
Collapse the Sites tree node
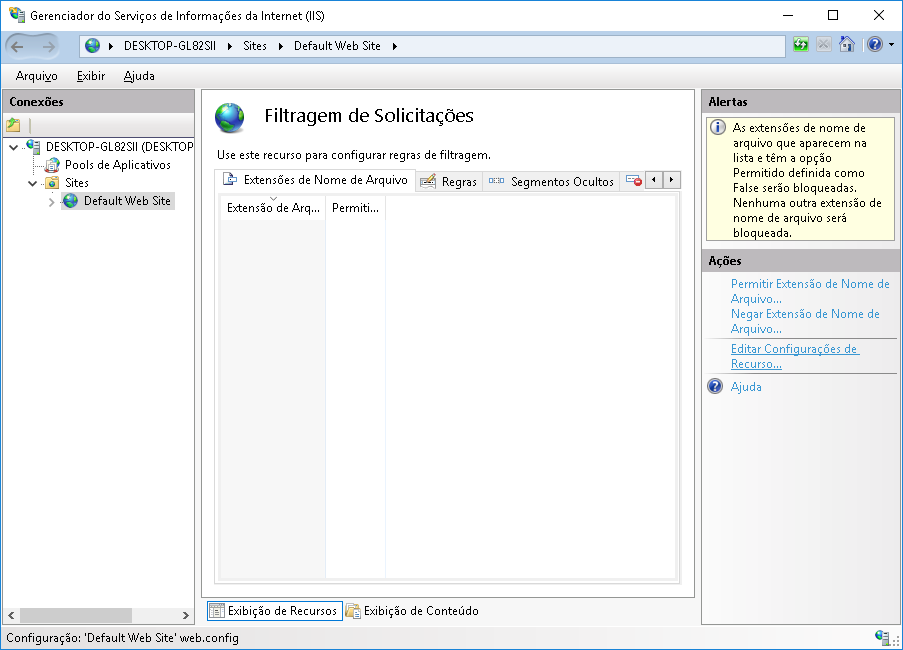point(33,184)
